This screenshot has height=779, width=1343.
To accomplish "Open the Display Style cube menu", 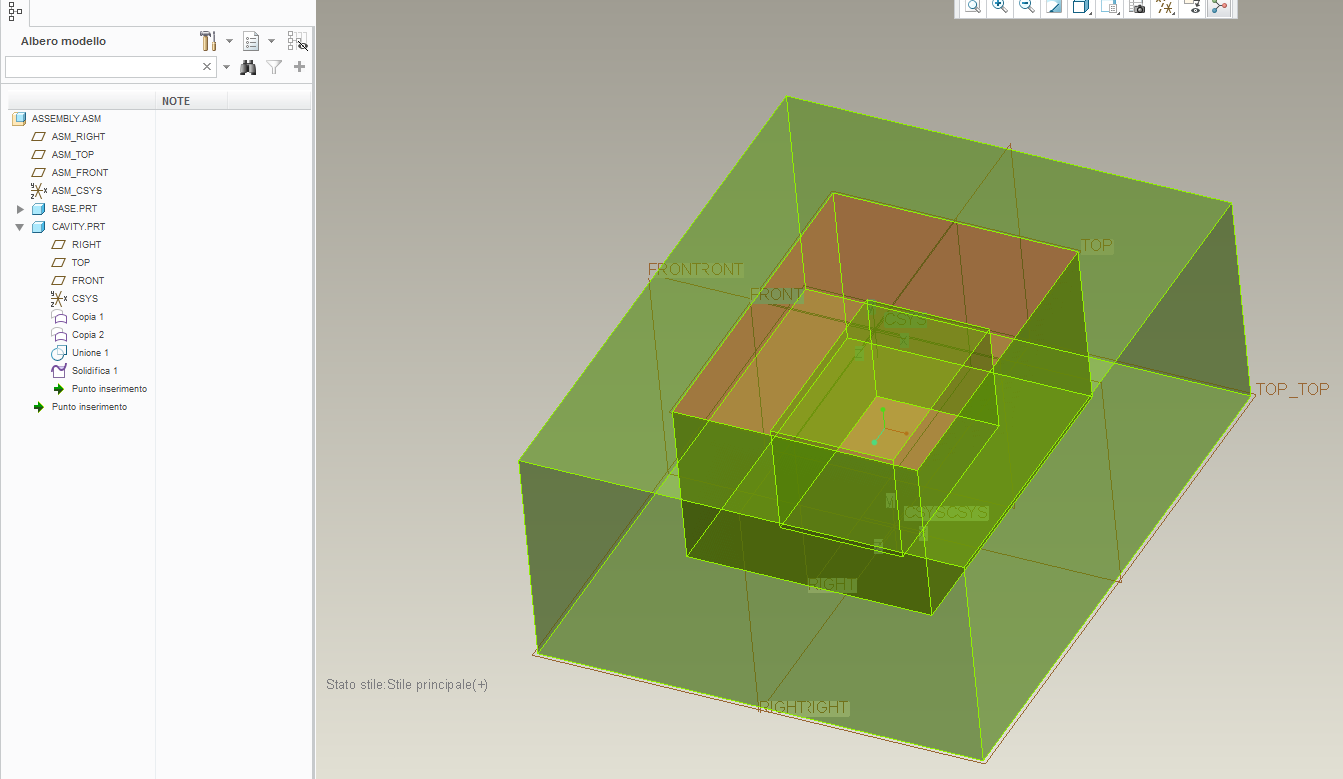I will (1081, 6).
